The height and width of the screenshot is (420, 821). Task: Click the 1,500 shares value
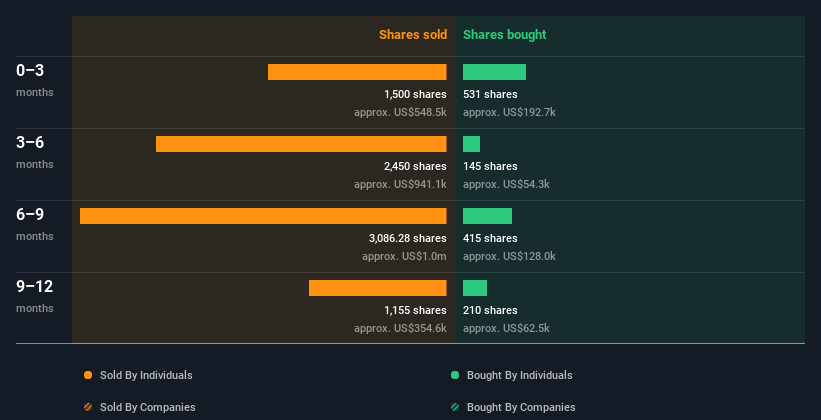(415, 94)
